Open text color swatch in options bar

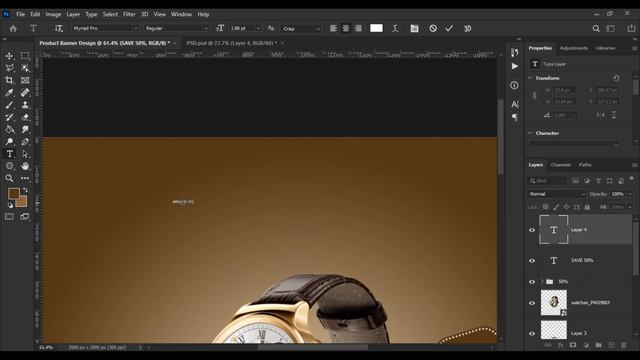(x=376, y=28)
